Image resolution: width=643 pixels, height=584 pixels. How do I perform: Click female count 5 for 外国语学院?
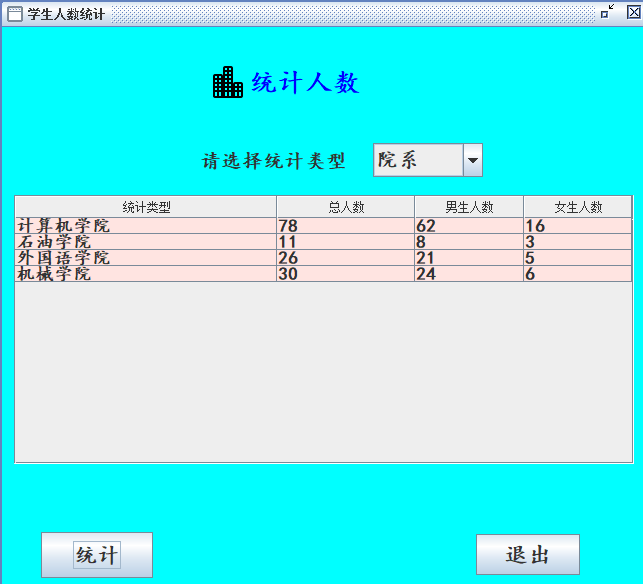click(578, 258)
